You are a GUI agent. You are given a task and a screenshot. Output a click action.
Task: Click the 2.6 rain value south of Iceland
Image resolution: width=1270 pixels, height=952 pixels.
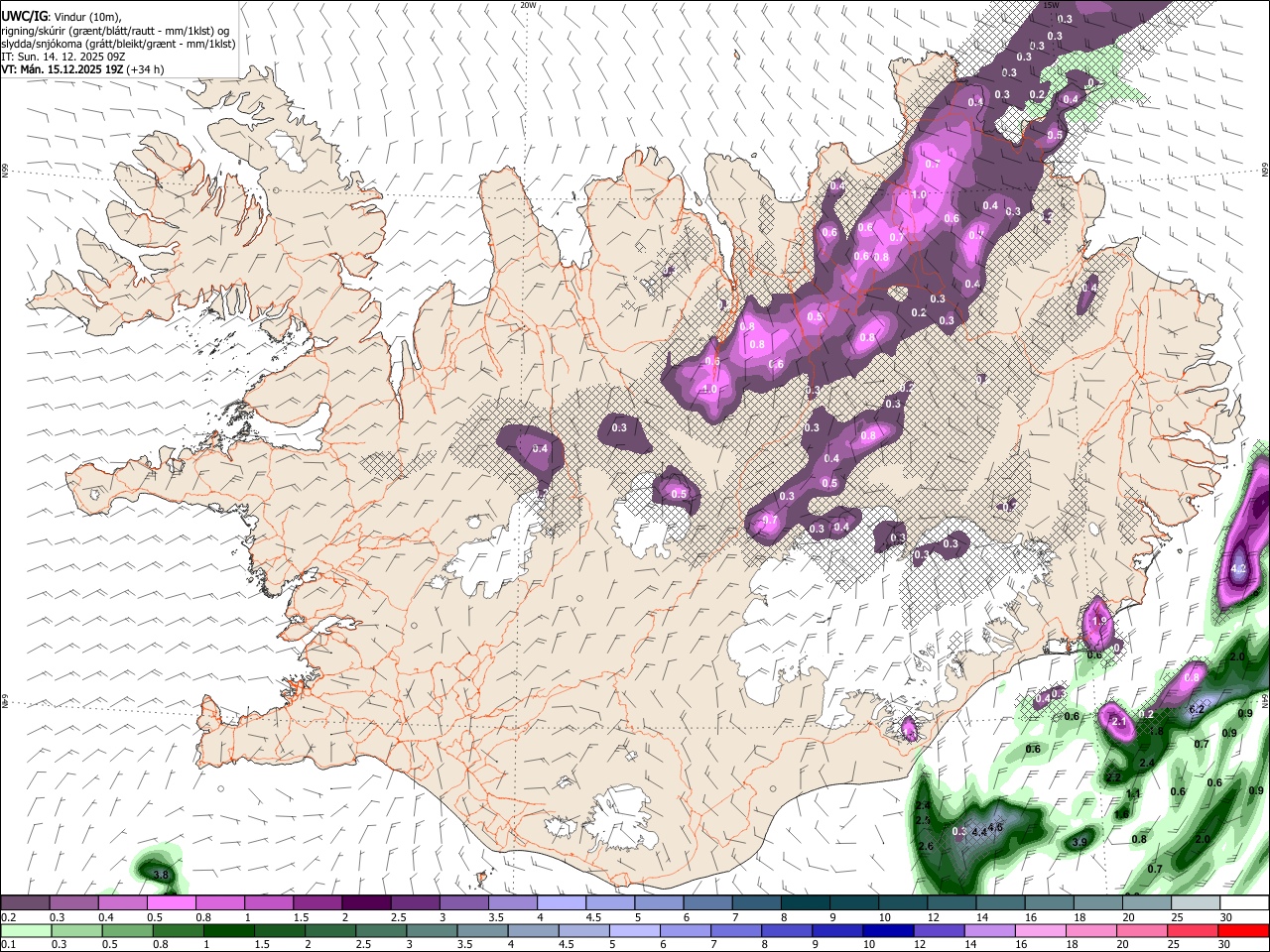point(927,846)
